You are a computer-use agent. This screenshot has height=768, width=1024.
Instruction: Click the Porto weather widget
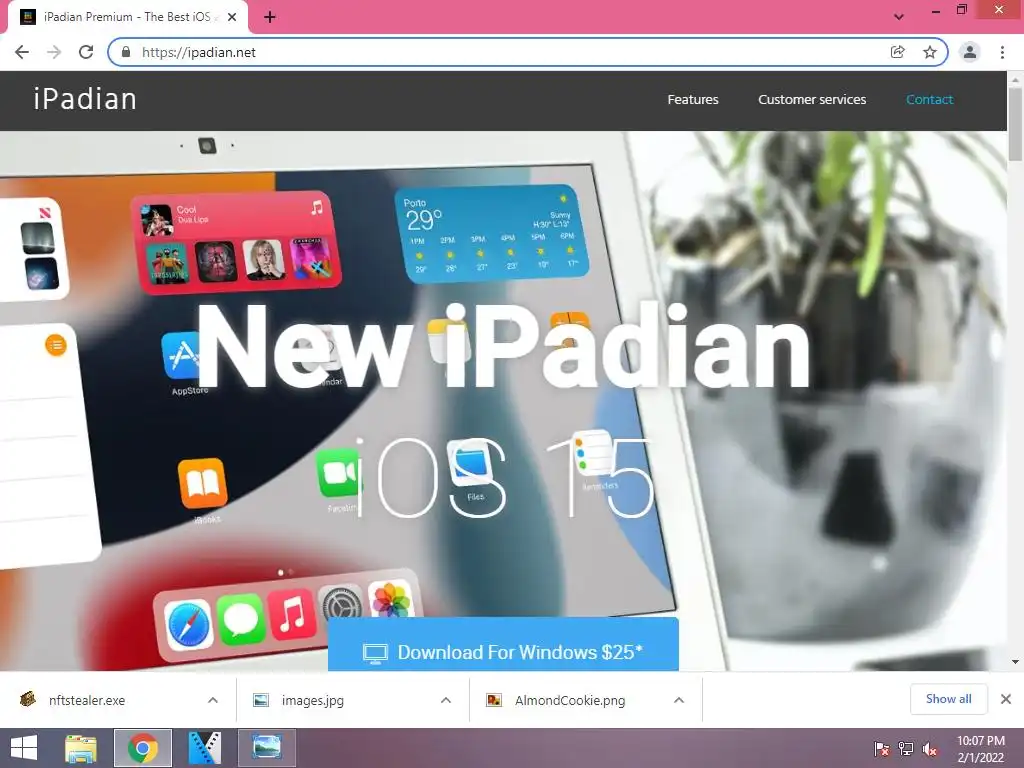tap(490, 232)
